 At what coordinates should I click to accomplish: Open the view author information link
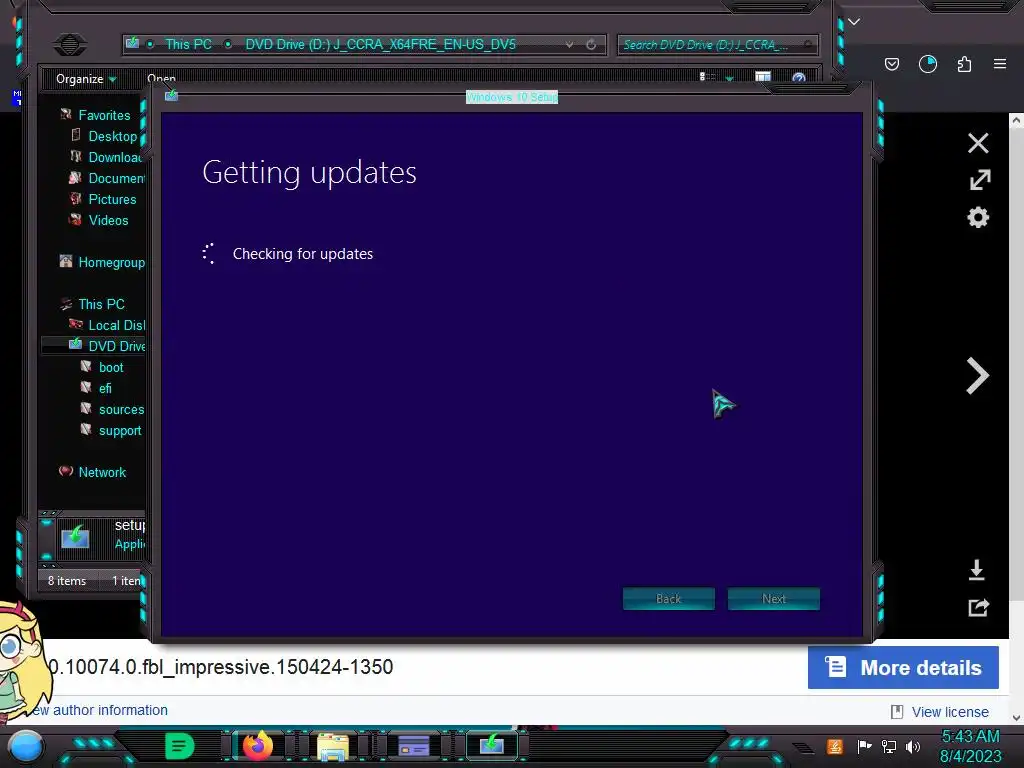tap(97, 710)
